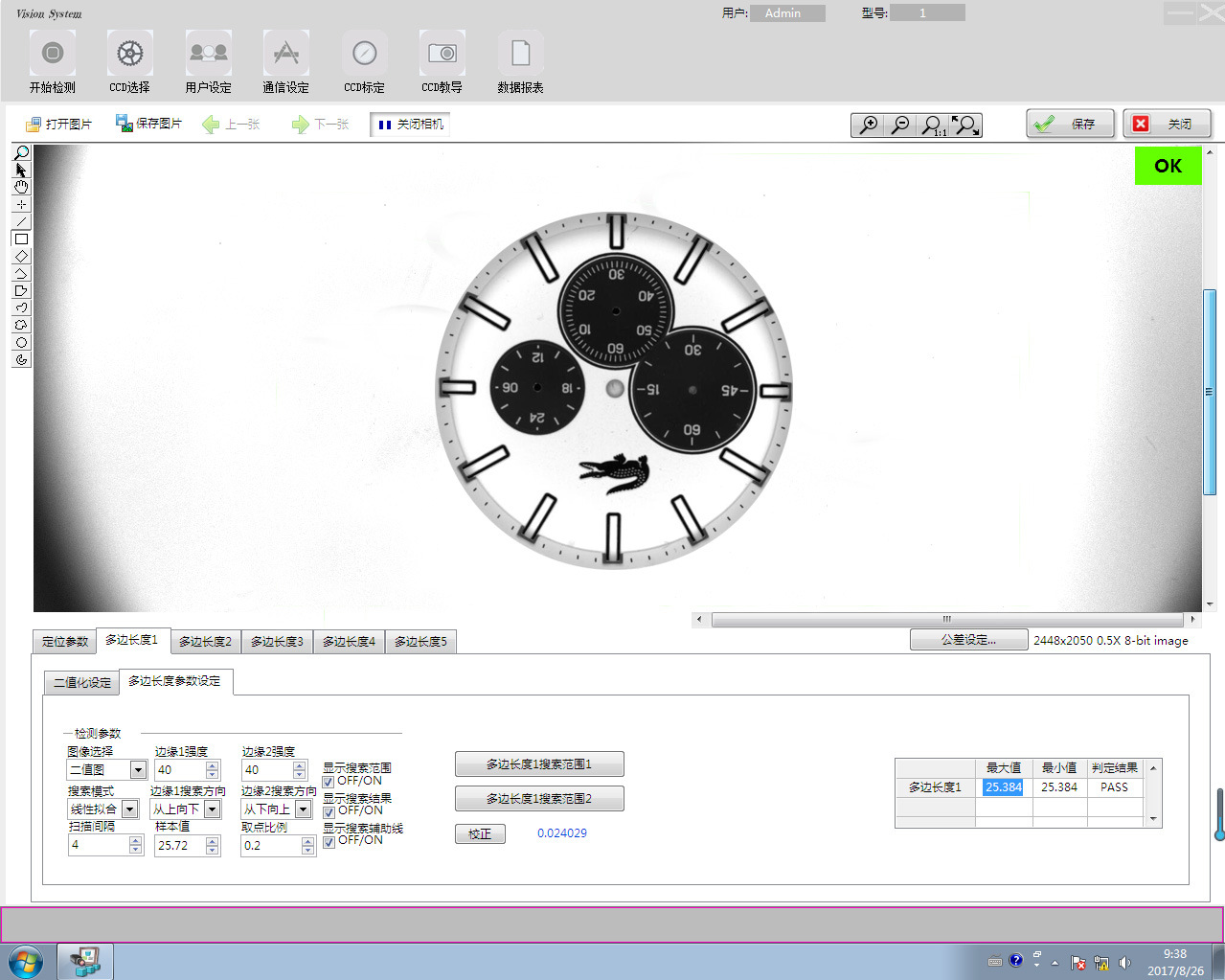
Task: Select the hand pan tool
Action: 21,187
